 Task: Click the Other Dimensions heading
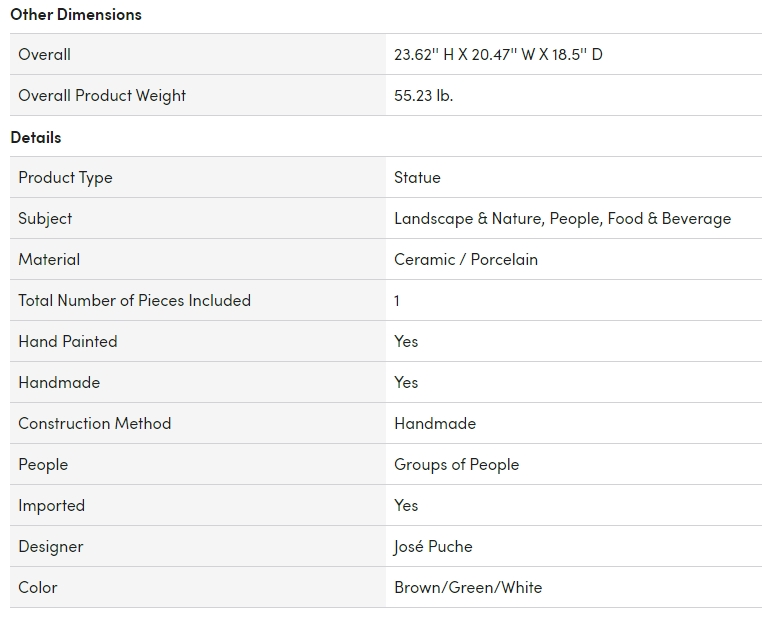[x=76, y=14]
